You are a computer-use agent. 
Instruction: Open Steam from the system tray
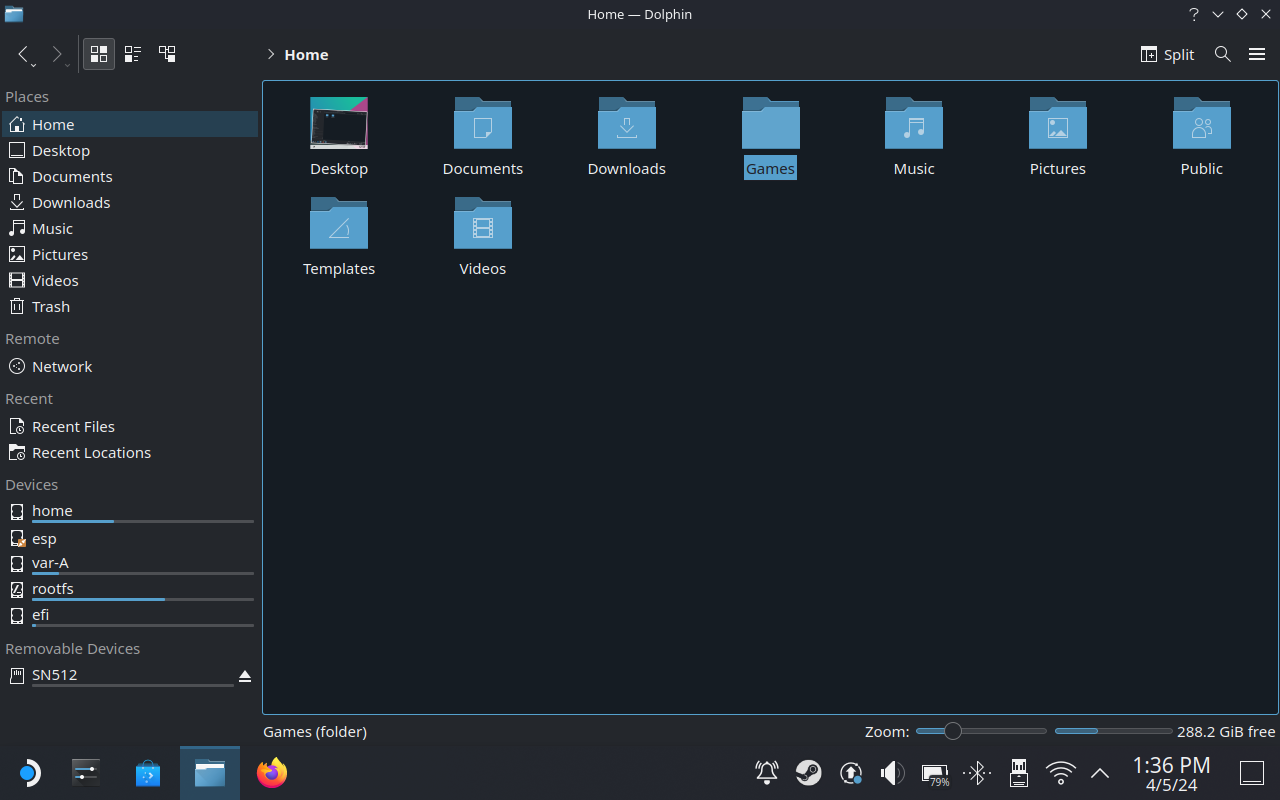808,773
